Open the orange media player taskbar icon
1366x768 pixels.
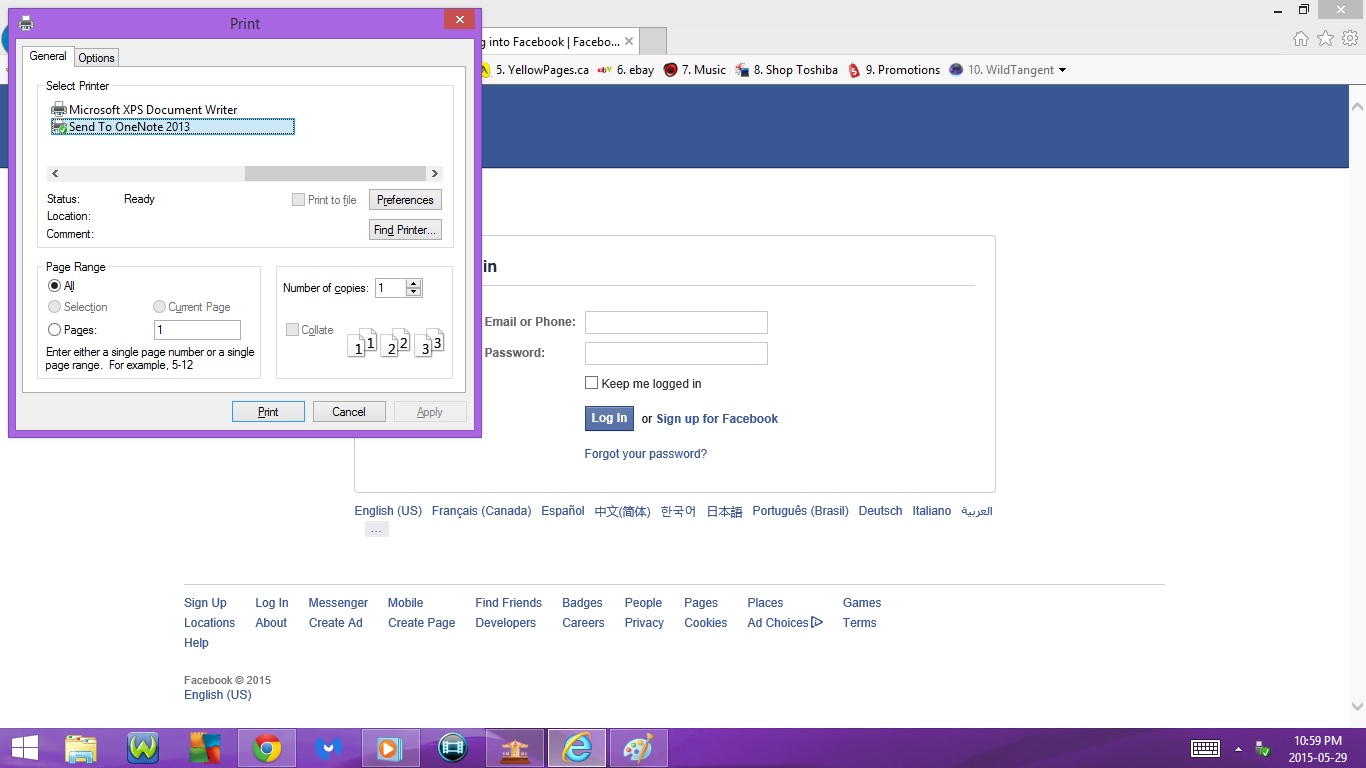coord(391,748)
